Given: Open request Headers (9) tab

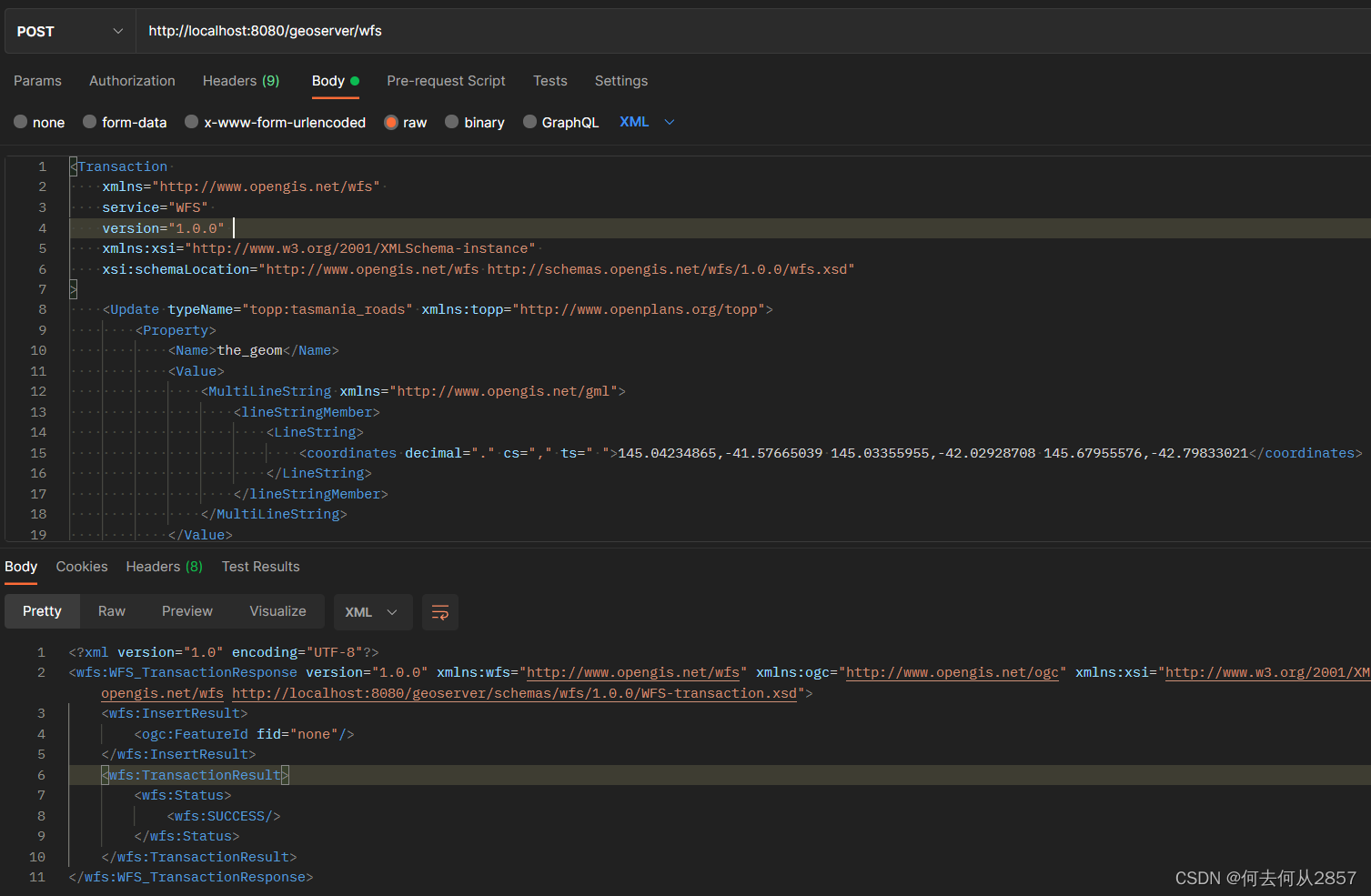Looking at the screenshot, I should [241, 81].
